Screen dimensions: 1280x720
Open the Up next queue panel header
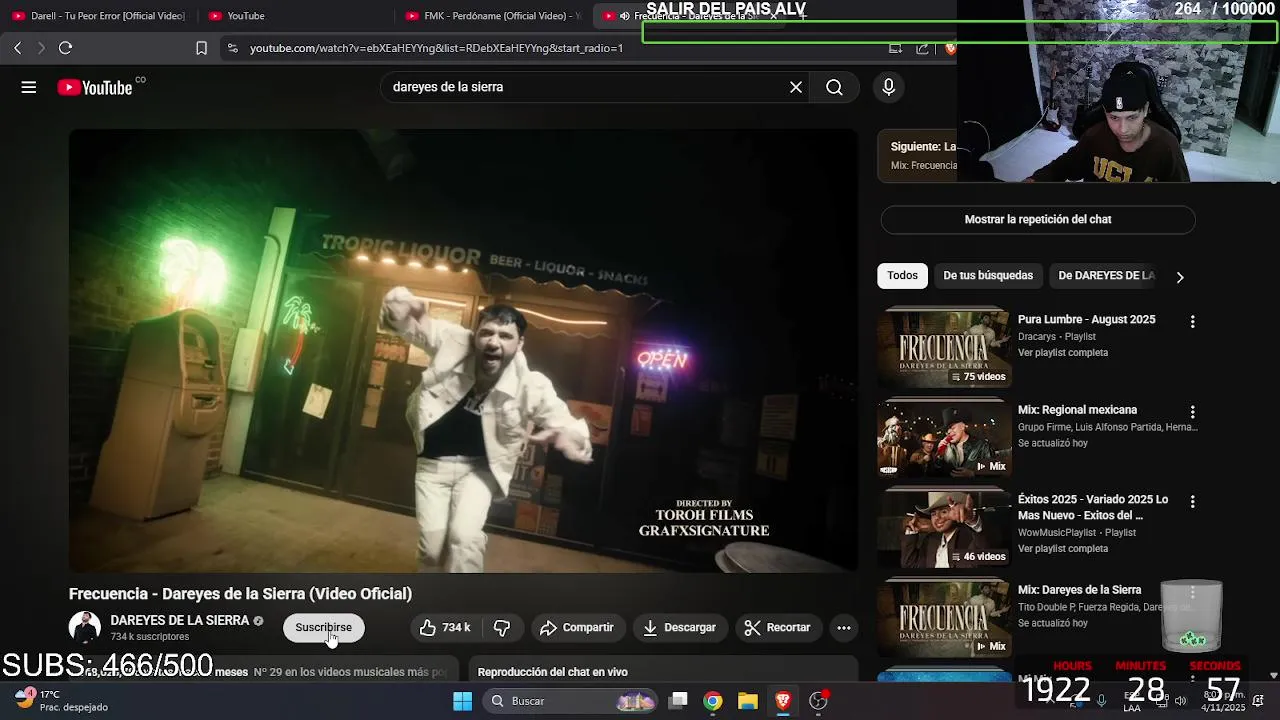[918, 156]
